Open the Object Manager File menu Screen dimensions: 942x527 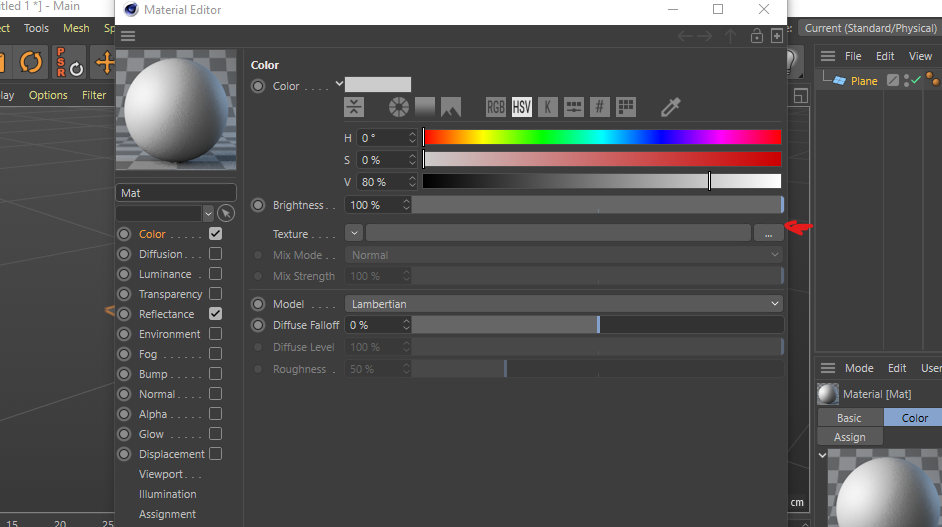tap(853, 56)
